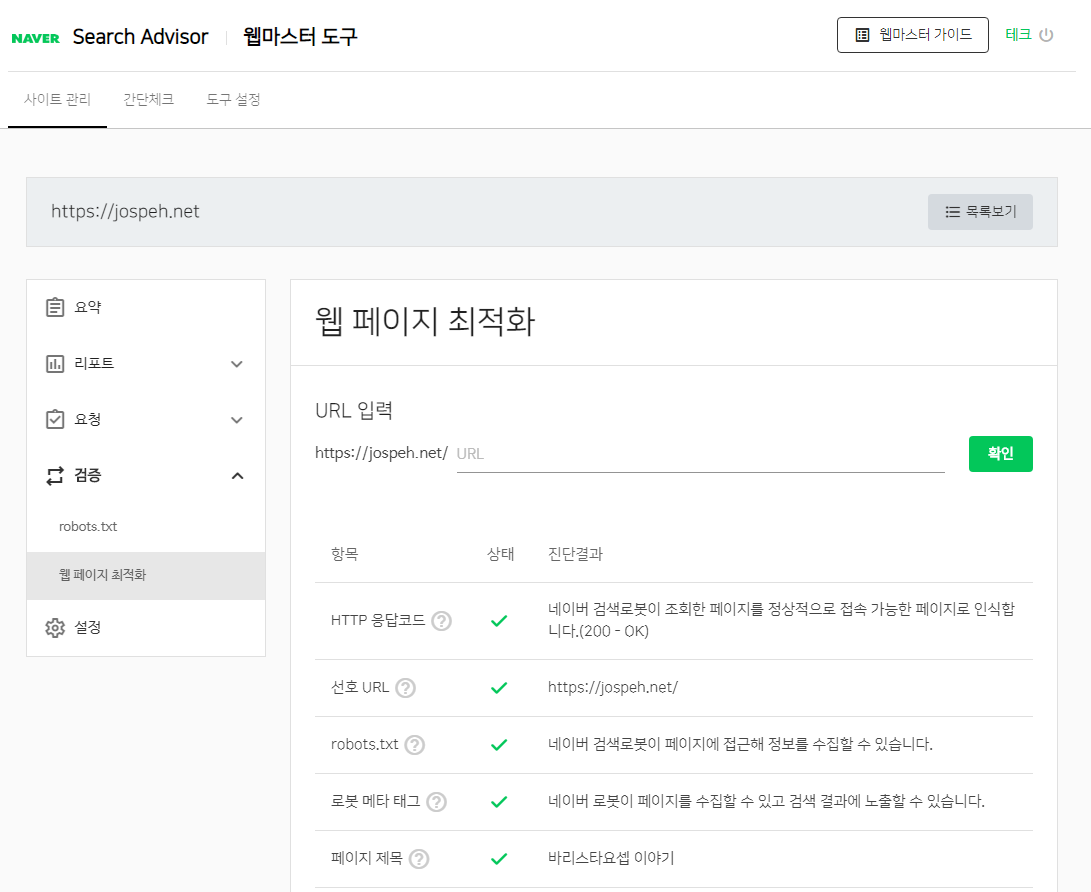Click 페이지 제목 green check mark
This screenshot has height=892, width=1091.
click(x=499, y=859)
